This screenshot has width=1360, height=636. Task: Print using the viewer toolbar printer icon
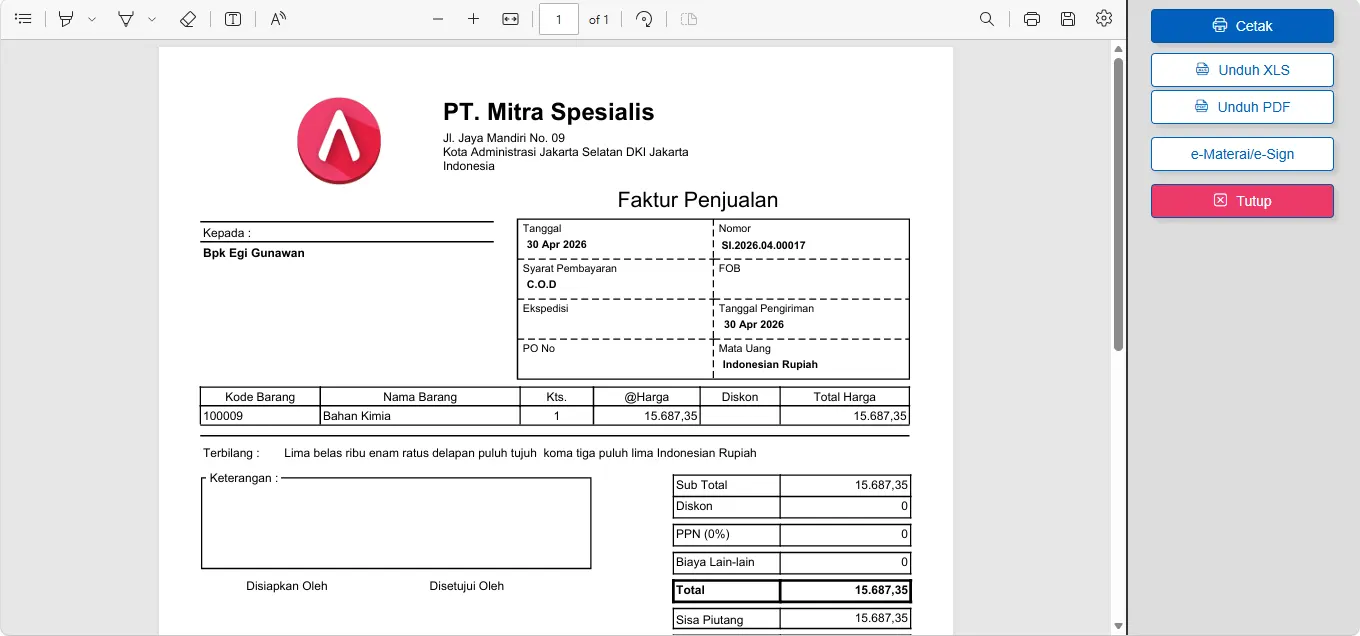click(x=1032, y=19)
